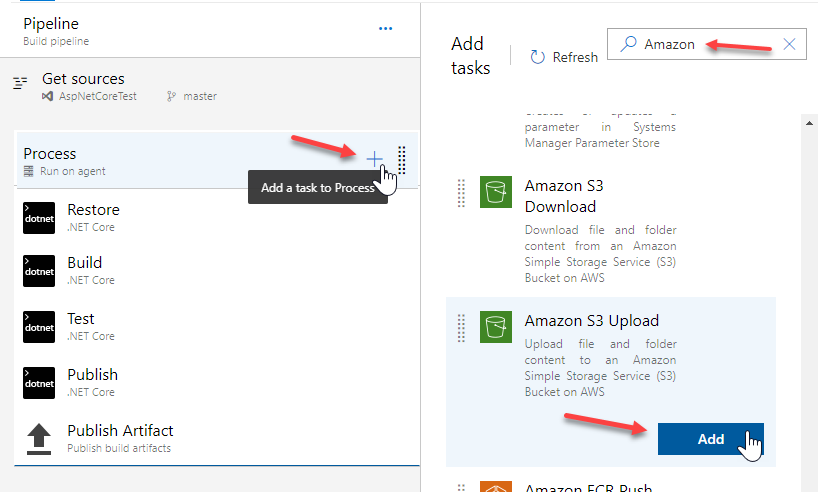Screen dimensions: 822x492
Task: Click the search magnifier icon
Action: (x=628, y=44)
